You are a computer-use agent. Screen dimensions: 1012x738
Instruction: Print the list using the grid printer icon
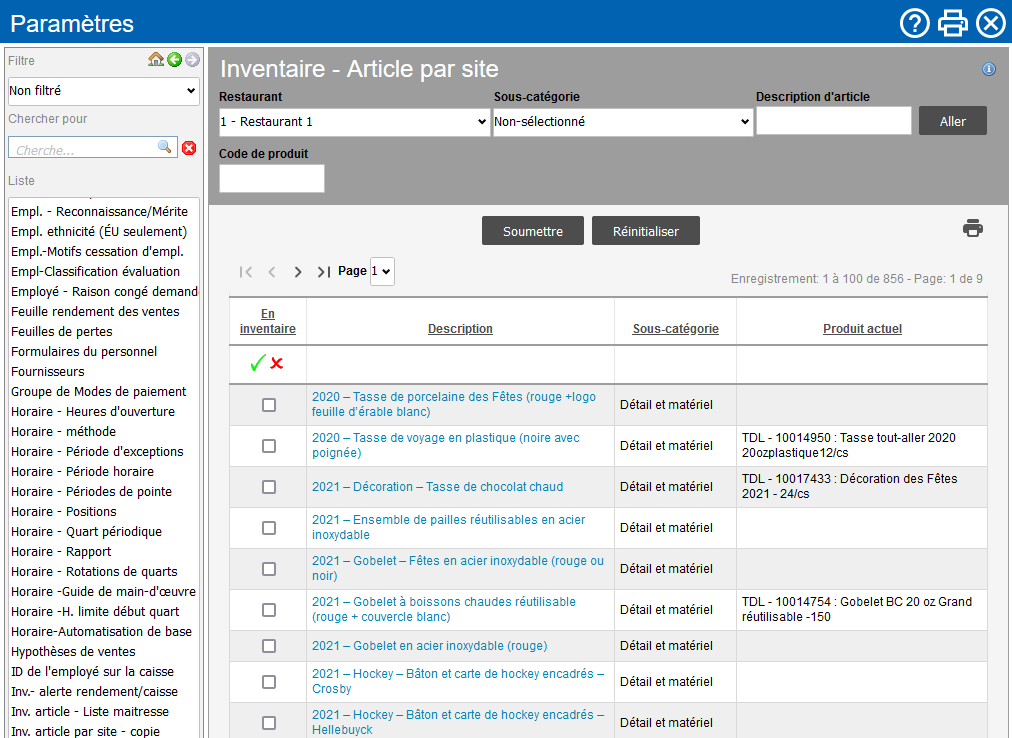coord(973,229)
